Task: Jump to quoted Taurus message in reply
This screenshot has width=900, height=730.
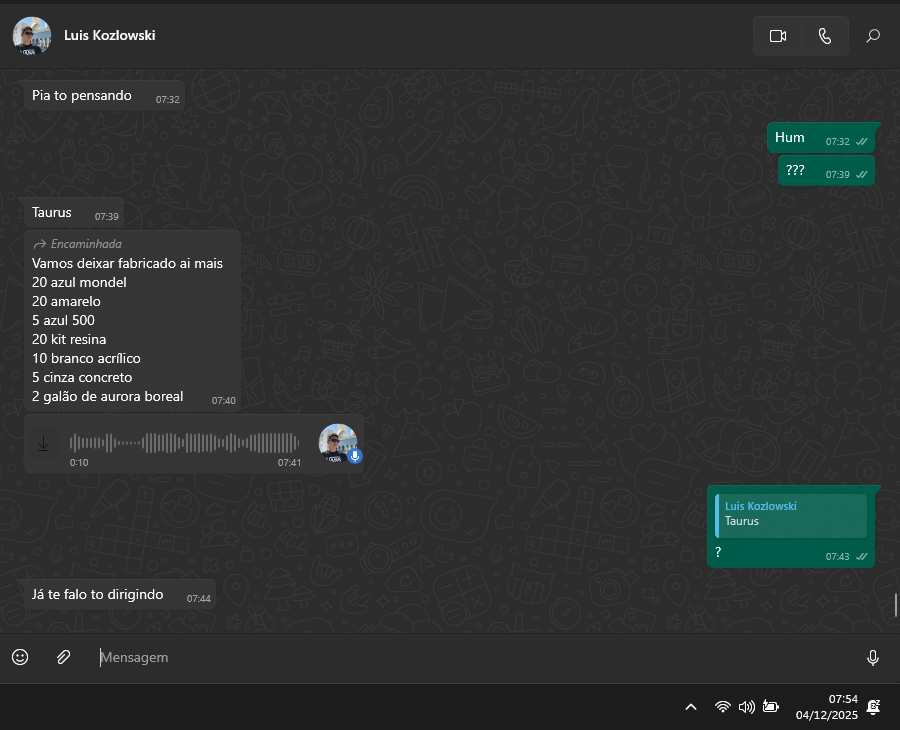Action: pos(791,515)
